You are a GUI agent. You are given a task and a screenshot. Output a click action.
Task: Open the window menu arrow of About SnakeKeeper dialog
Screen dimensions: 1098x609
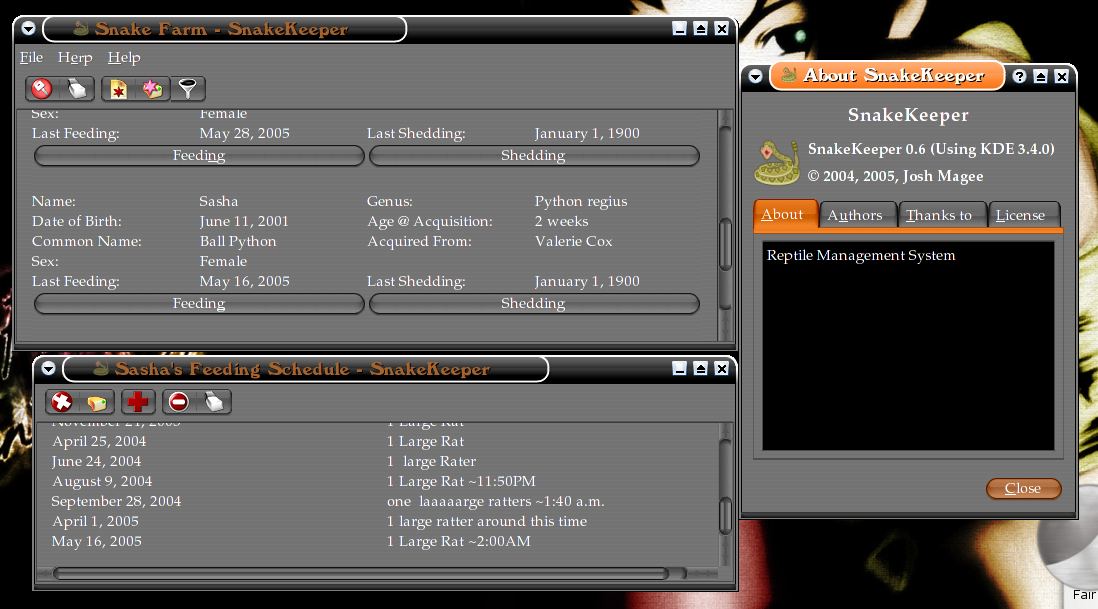(755, 76)
